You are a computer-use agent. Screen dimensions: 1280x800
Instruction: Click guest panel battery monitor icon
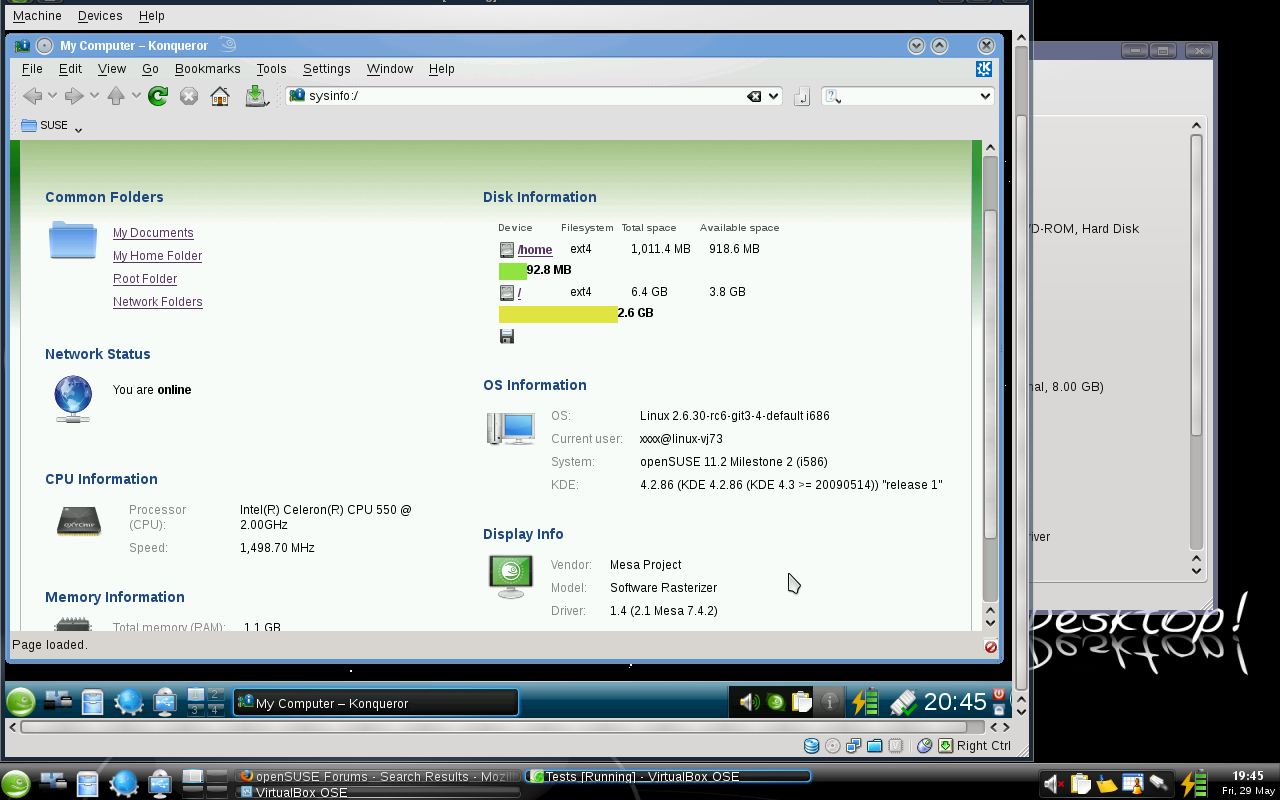(865, 702)
